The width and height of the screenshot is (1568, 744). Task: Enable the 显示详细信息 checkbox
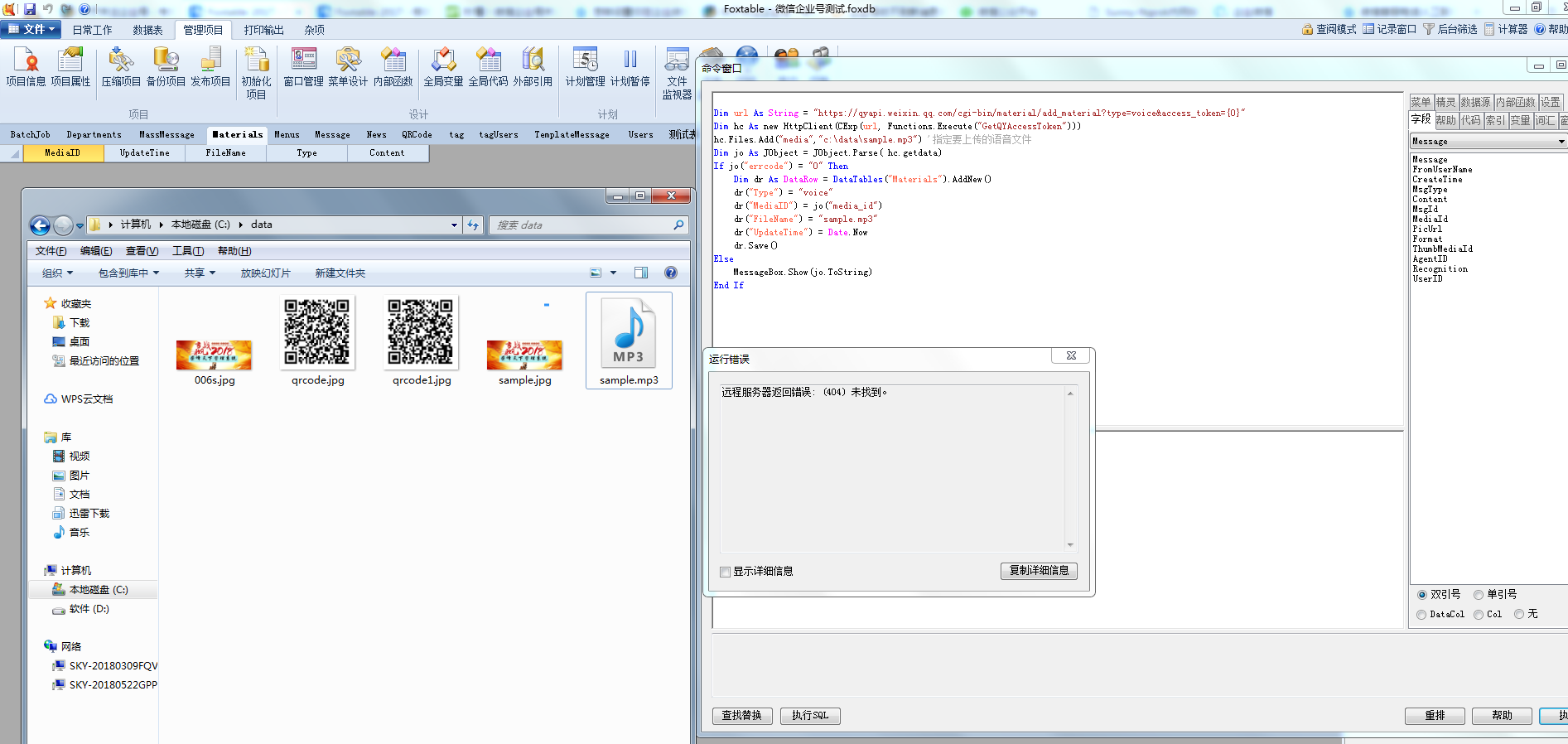coord(726,572)
